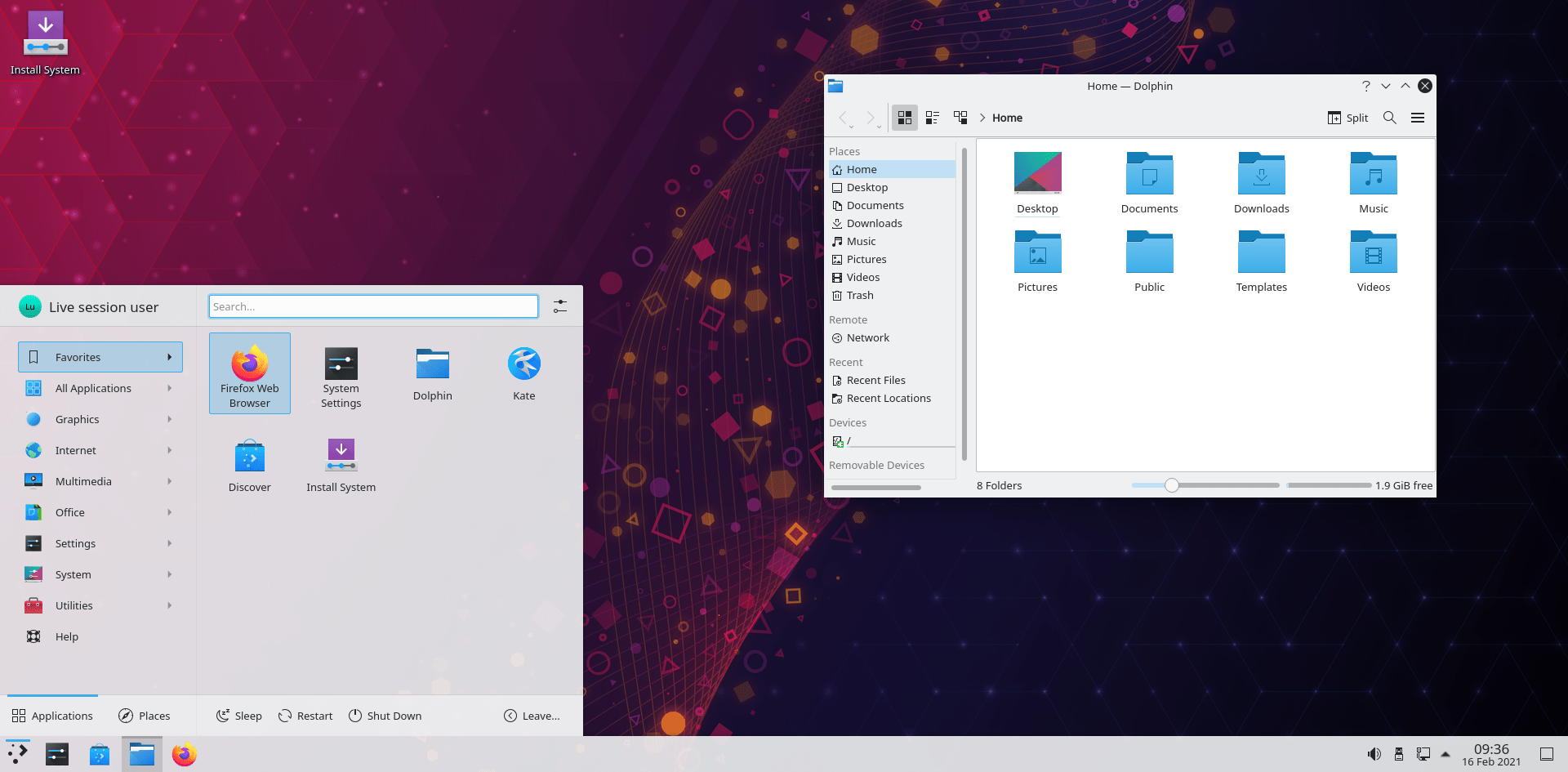1568x772 pixels.
Task: Click the Shut Down button
Action: click(x=385, y=716)
